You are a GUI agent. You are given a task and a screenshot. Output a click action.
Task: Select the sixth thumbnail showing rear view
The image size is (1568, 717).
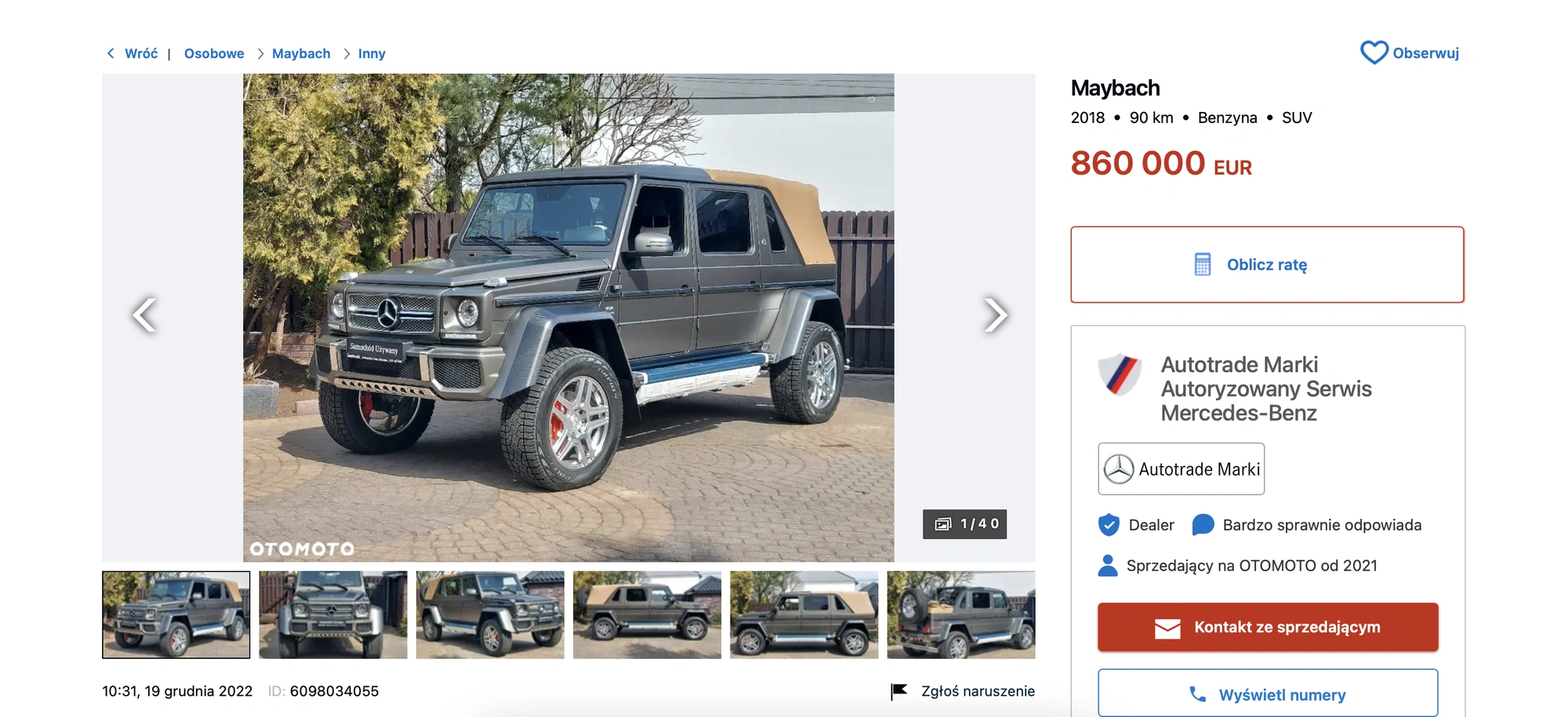961,614
